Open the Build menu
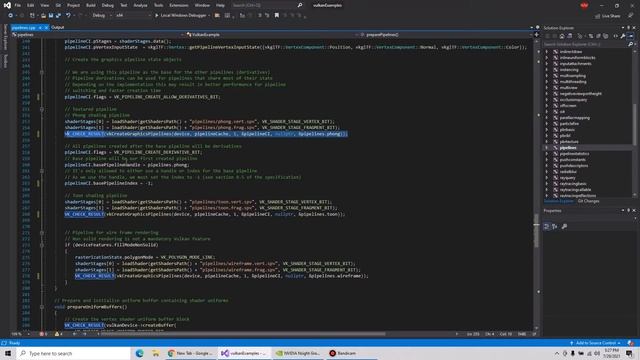This screenshot has width=640, height=360. [91, 5]
